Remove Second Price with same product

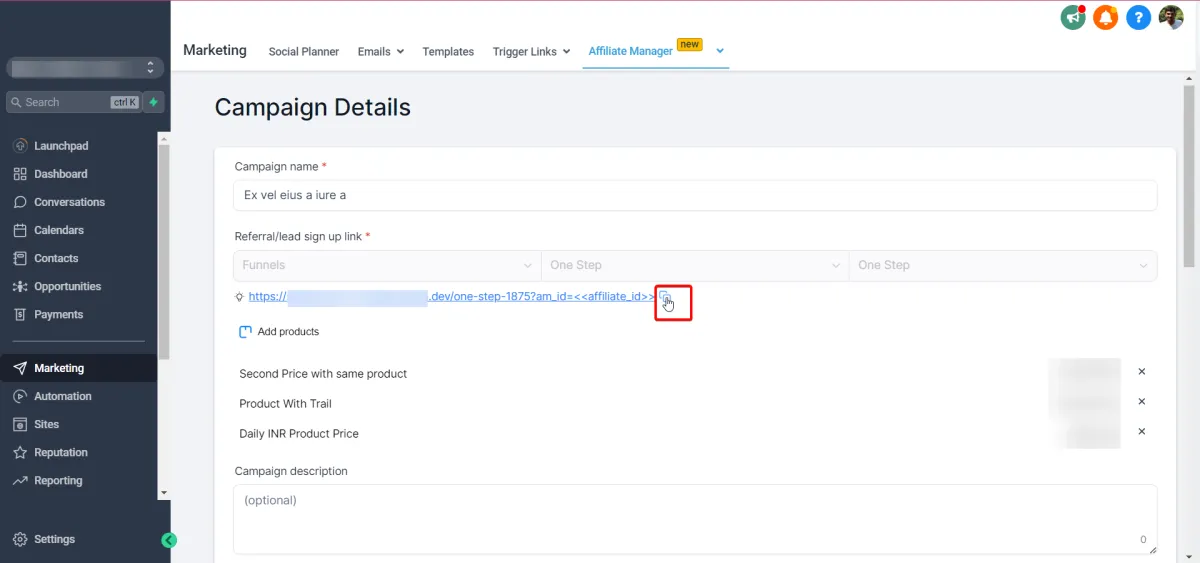1142,372
